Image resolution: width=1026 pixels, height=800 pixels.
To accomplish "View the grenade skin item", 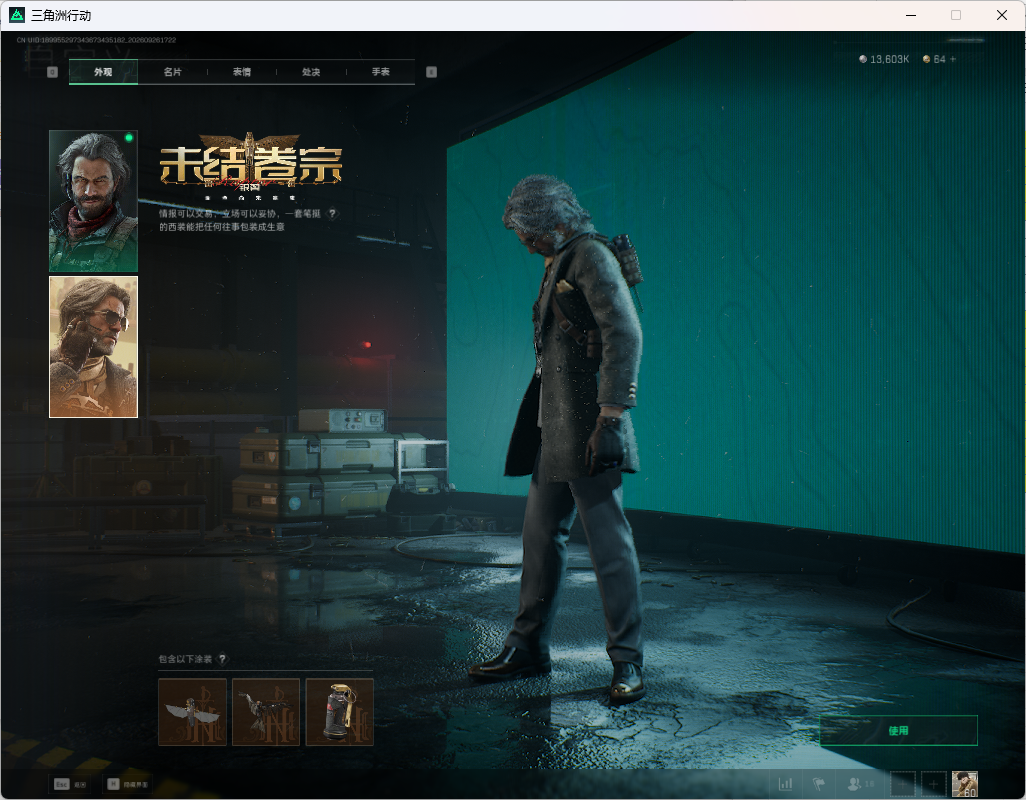I will click(x=340, y=712).
